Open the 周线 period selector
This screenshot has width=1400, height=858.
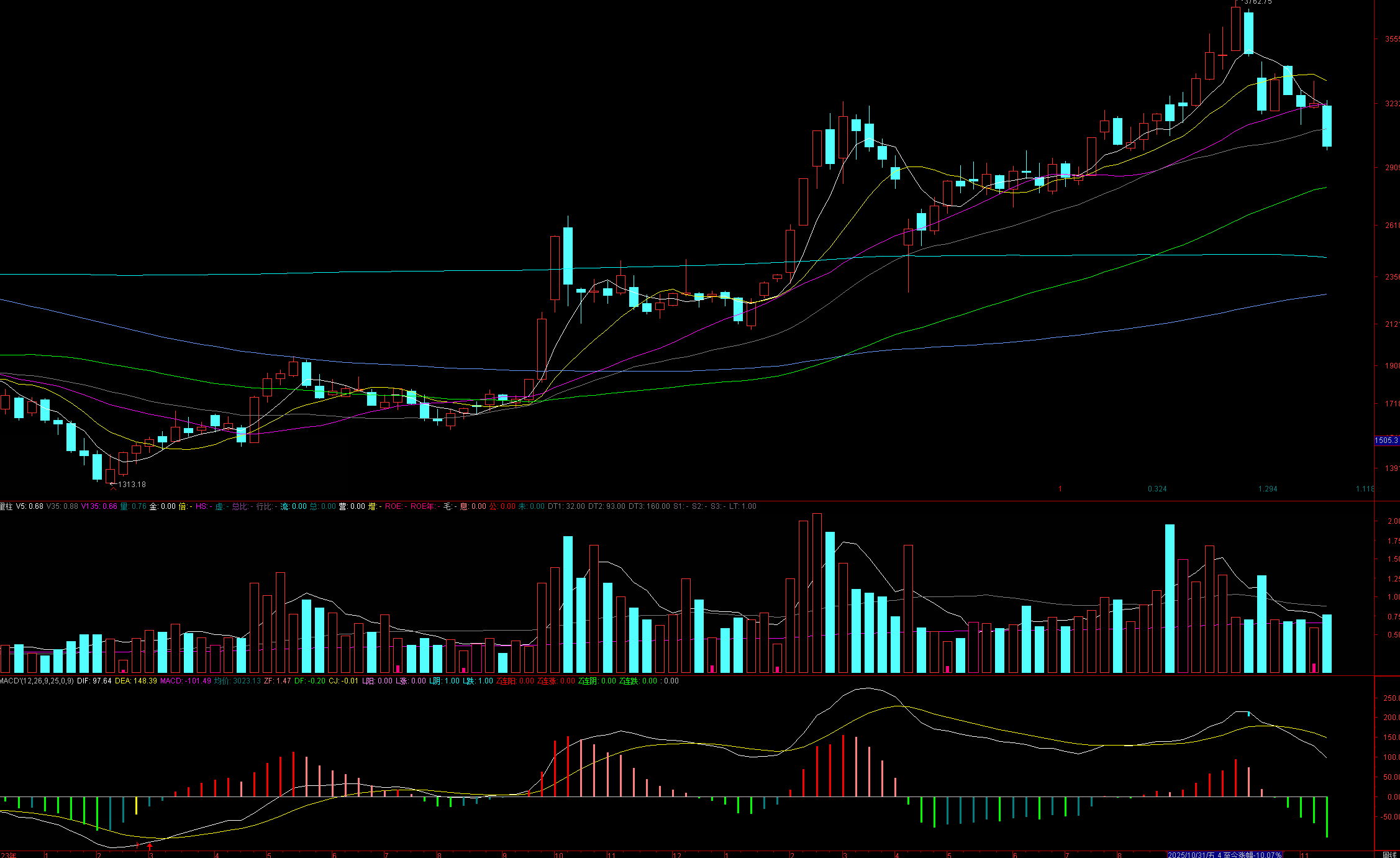1389,855
